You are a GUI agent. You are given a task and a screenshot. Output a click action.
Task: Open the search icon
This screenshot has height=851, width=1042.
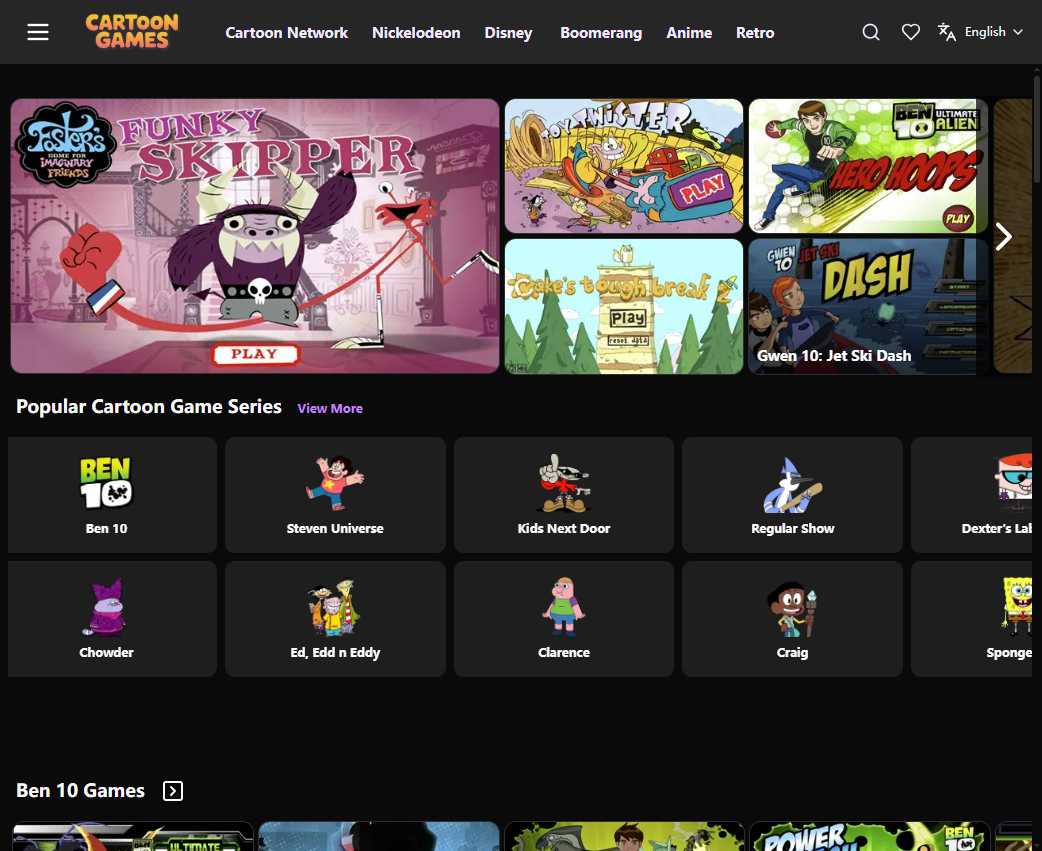(x=871, y=32)
